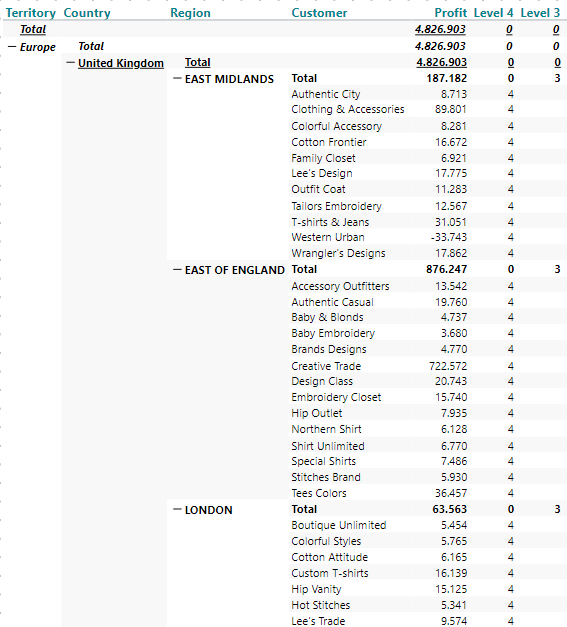This screenshot has width=567, height=627.
Task: Collapse the LONDON region
Action: (177, 509)
